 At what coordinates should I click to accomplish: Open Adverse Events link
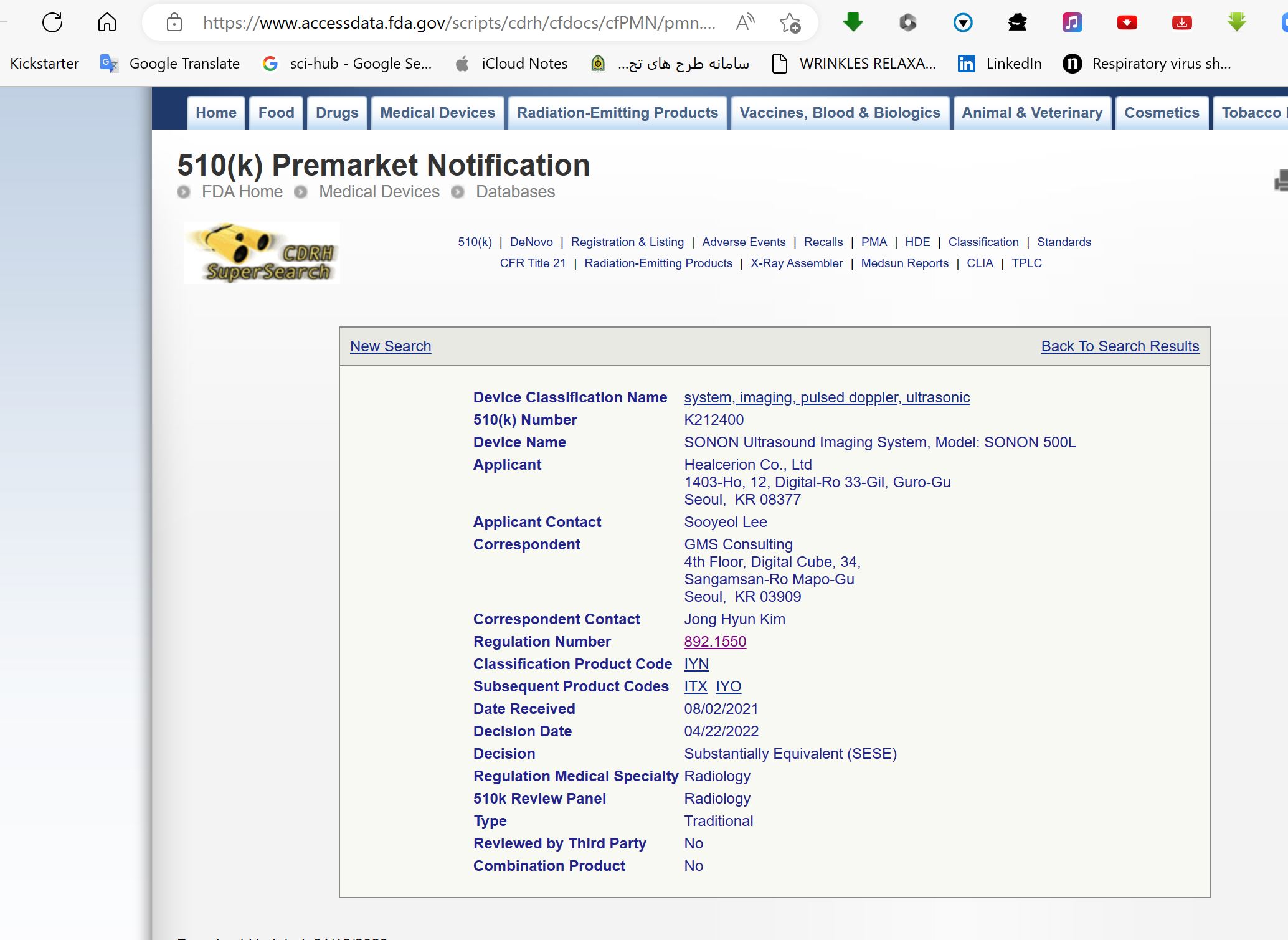[x=744, y=242]
